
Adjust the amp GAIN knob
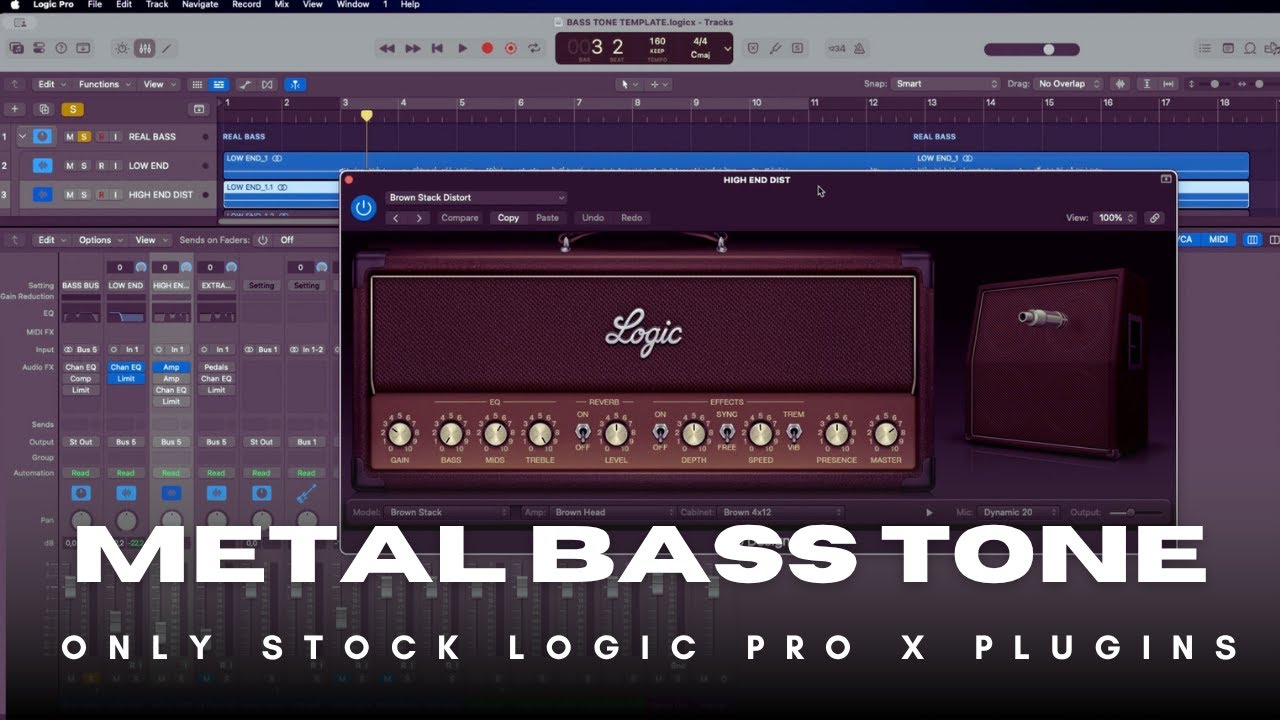coord(399,434)
